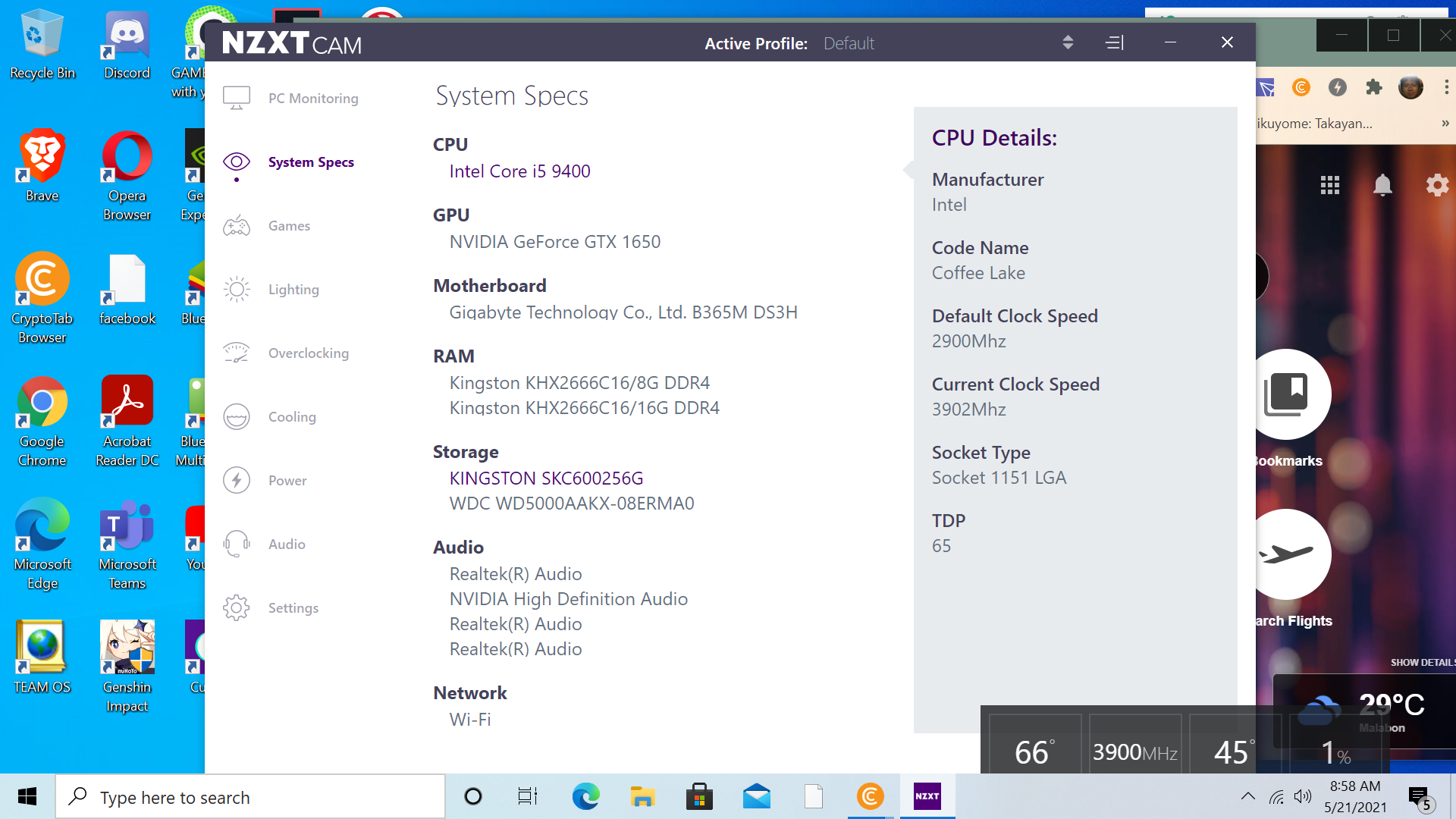This screenshot has height=819, width=1456.
Task: Select the Cooling icon in sidebar
Action: pyautogui.click(x=237, y=416)
